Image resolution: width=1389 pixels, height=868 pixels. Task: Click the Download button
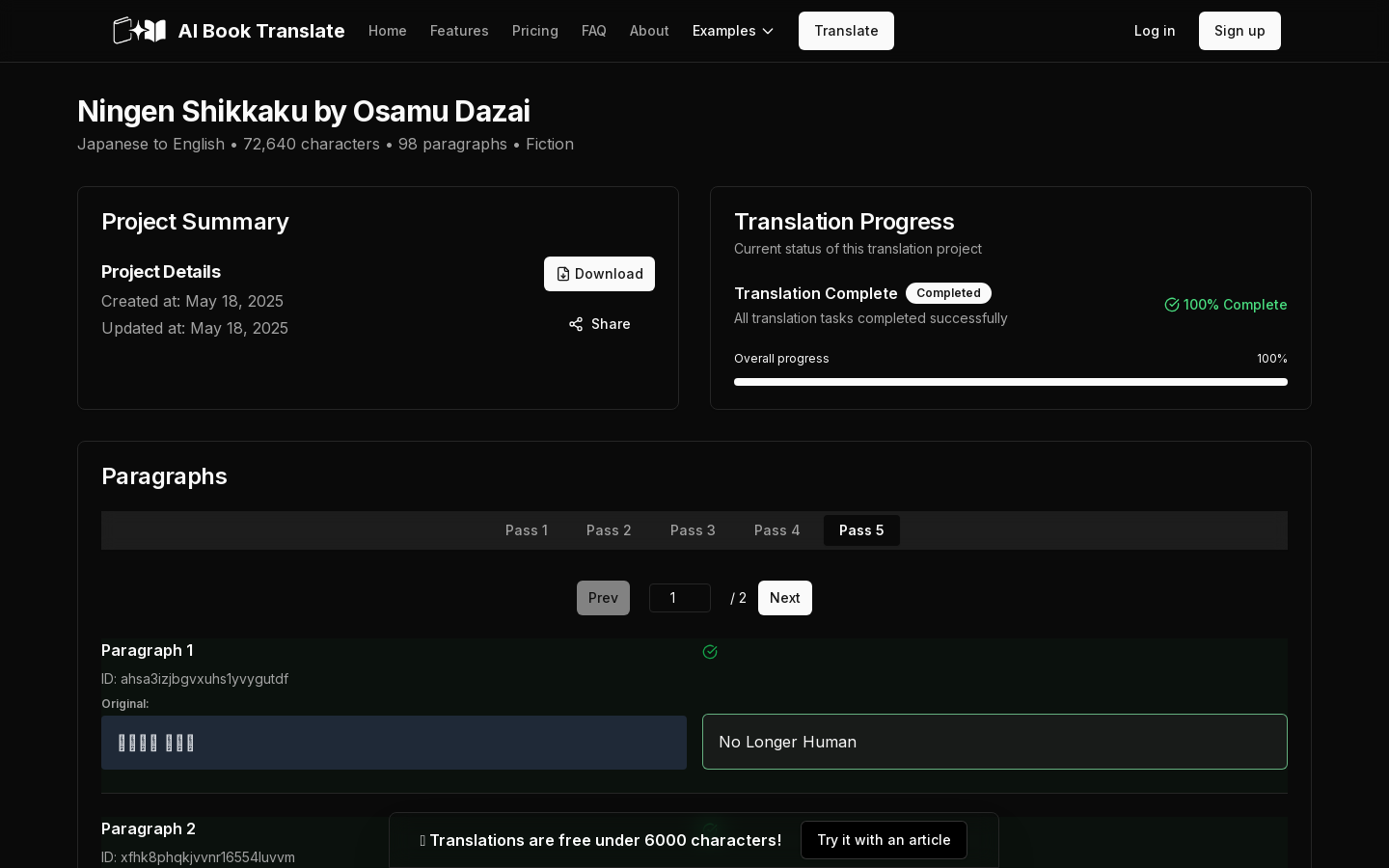point(599,274)
